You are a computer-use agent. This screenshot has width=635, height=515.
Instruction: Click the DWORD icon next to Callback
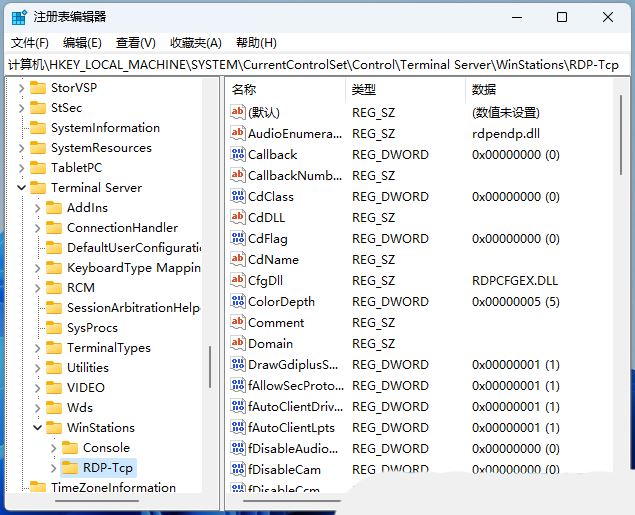(x=238, y=154)
